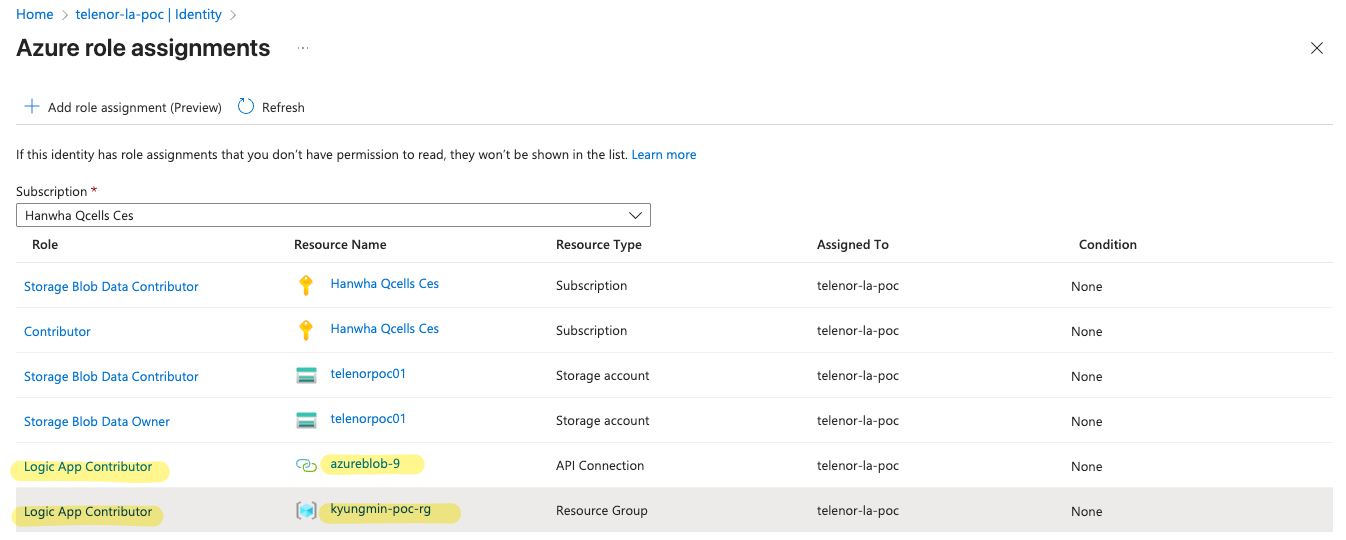Click Subscription type cell in the Contributor row
Screen dimensions: 1346x540
(592, 331)
